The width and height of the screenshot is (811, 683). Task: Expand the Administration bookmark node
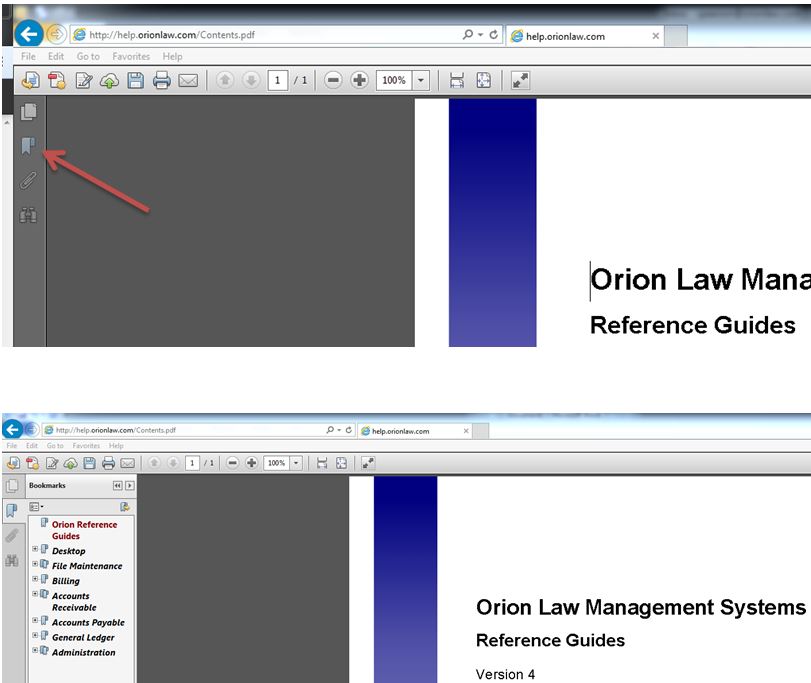point(35,650)
